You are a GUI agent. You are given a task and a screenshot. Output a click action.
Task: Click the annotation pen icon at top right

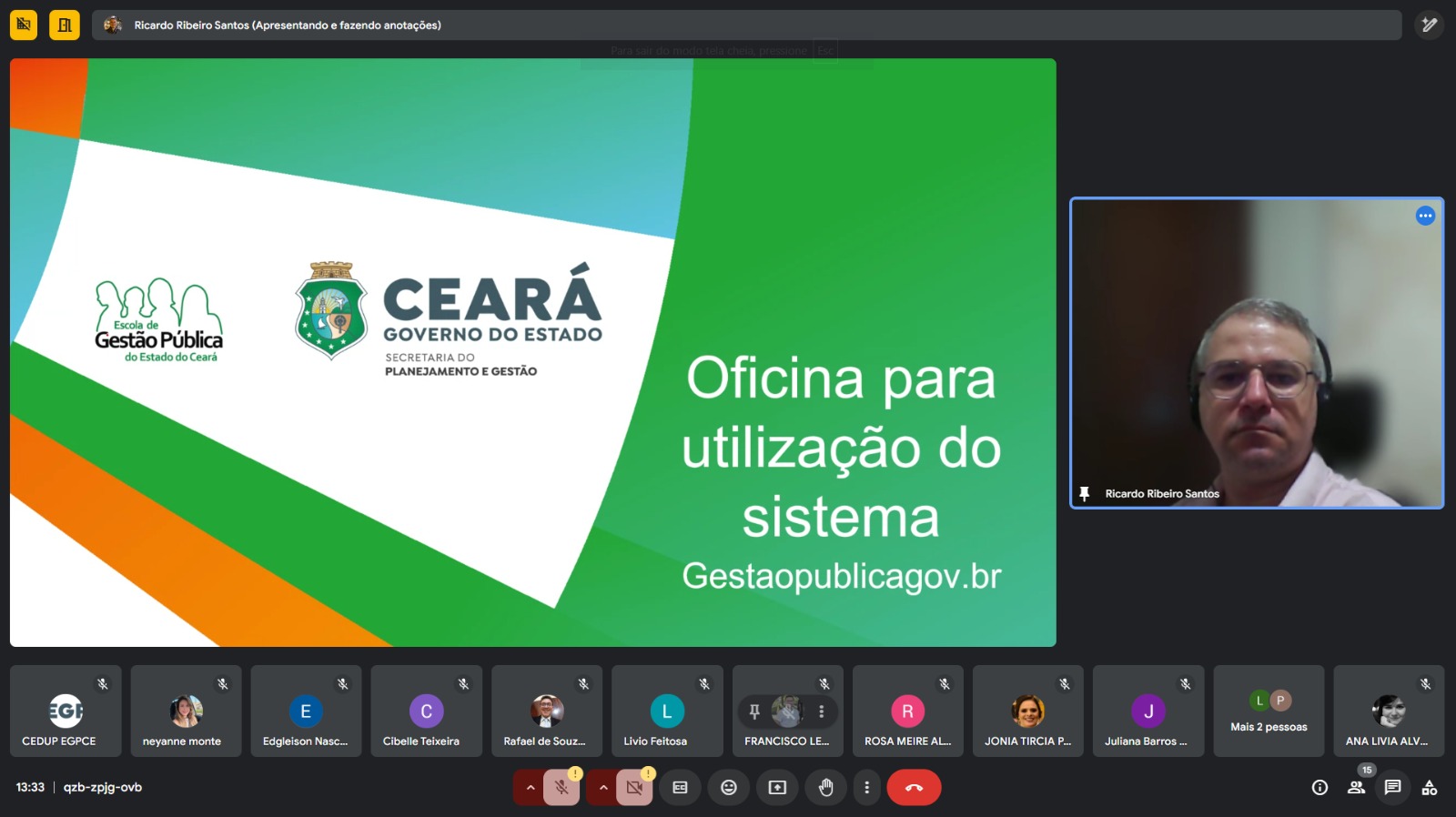(1430, 25)
